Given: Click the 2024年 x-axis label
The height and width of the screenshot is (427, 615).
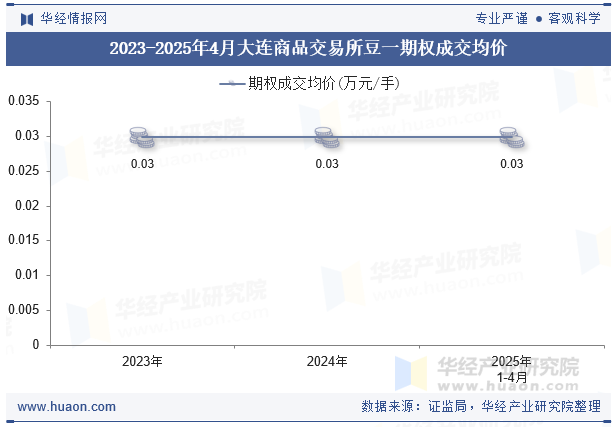Looking at the screenshot, I should click(x=327, y=361).
